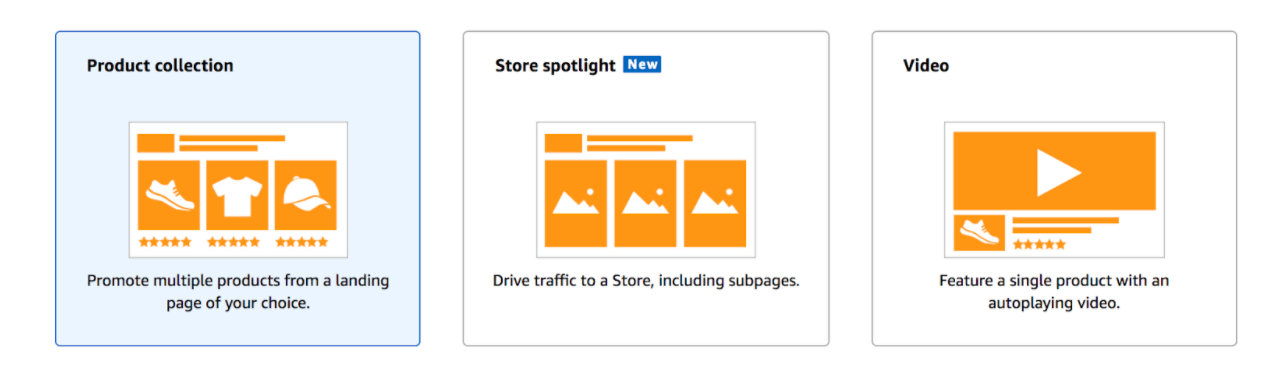1274x385 pixels.
Task: Click the star rating below the sneaker
Action: [164, 242]
